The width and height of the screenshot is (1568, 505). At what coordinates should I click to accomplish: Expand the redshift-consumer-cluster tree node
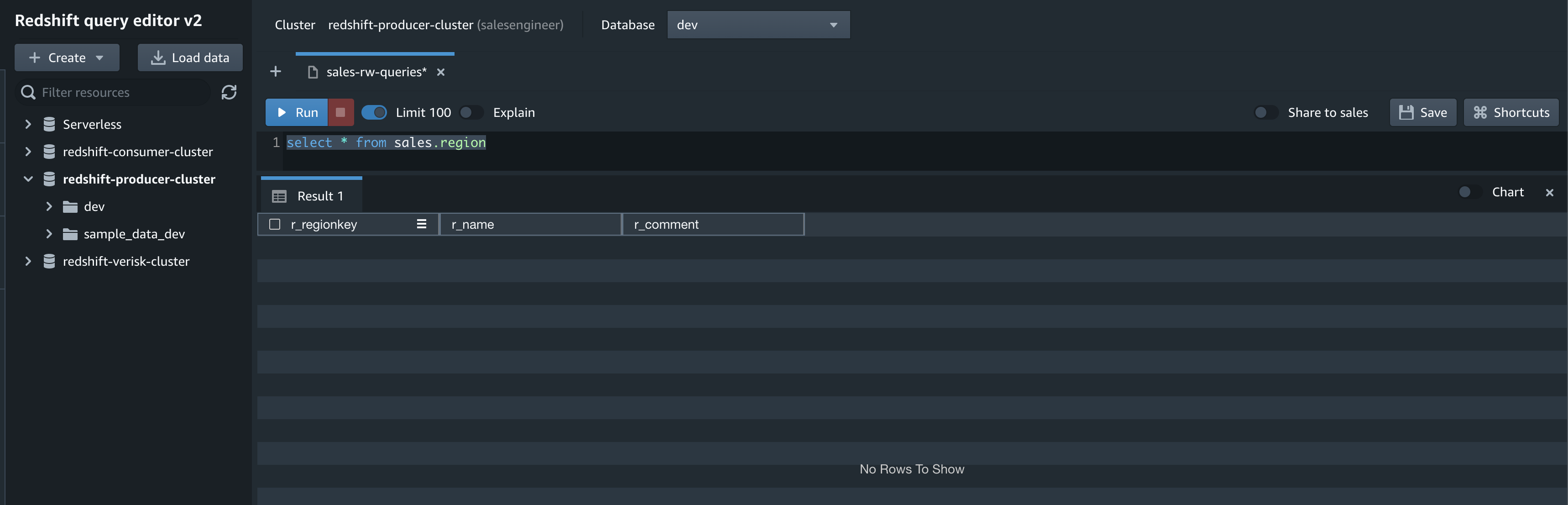28,152
